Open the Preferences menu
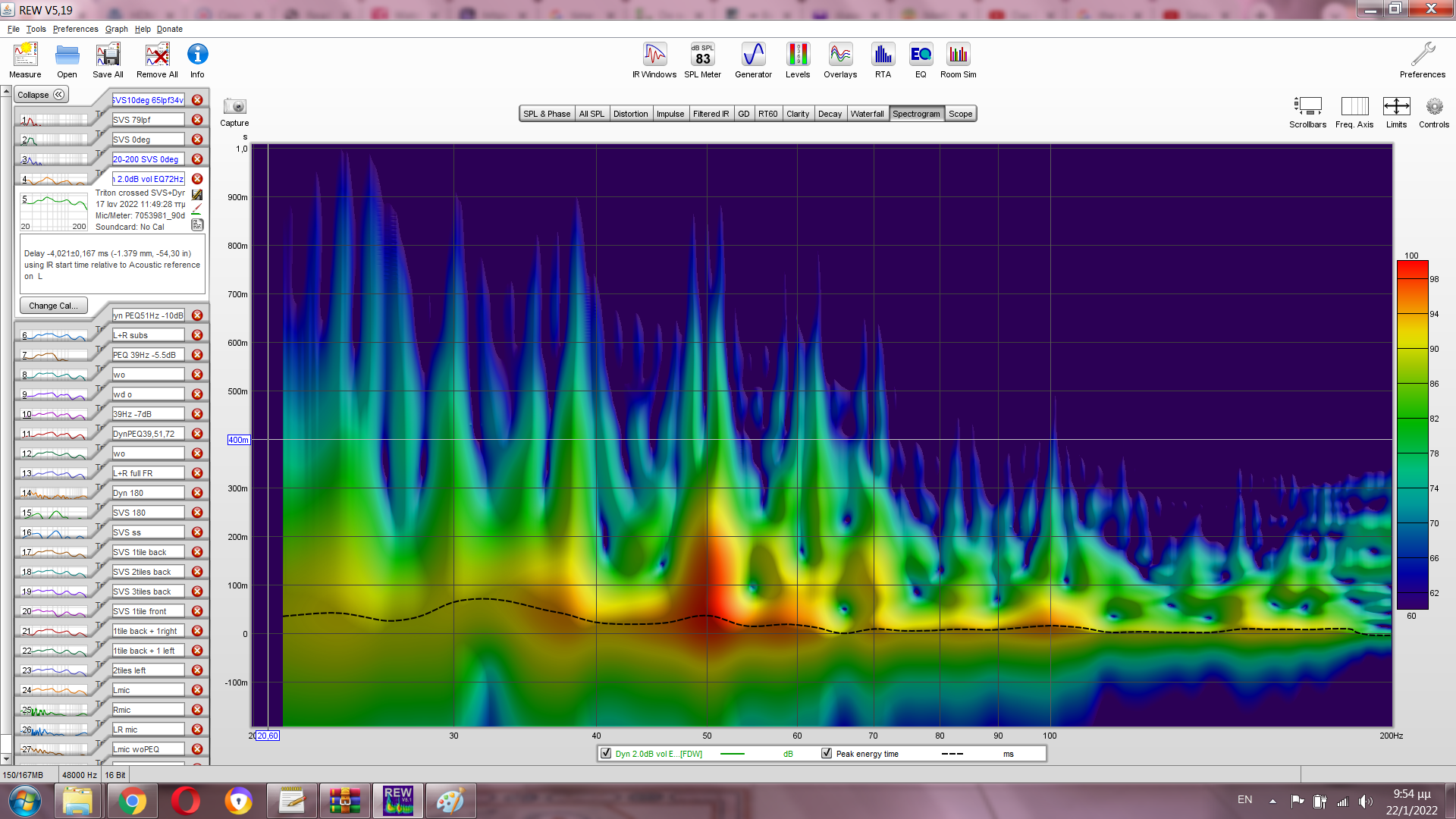The width and height of the screenshot is (1456, 819). pos(75,29)
